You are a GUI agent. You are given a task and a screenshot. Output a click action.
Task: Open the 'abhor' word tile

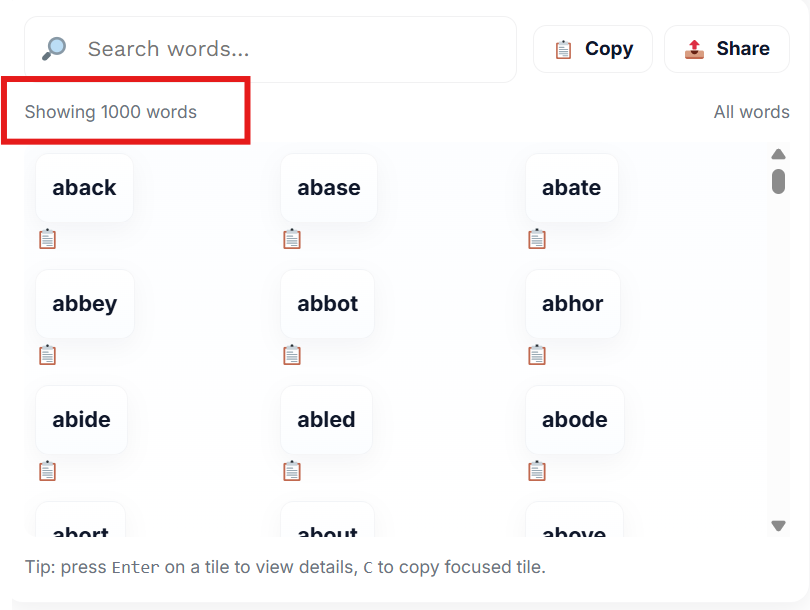pos(572,304)
